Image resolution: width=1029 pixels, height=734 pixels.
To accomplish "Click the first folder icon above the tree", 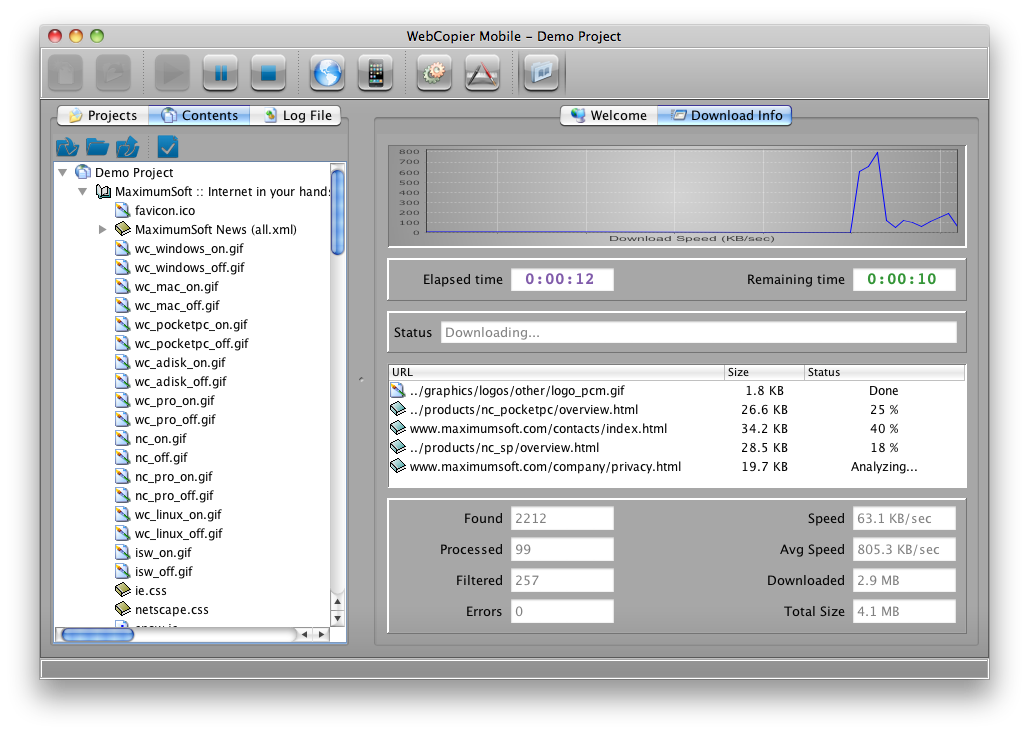I will coord(67,147).
